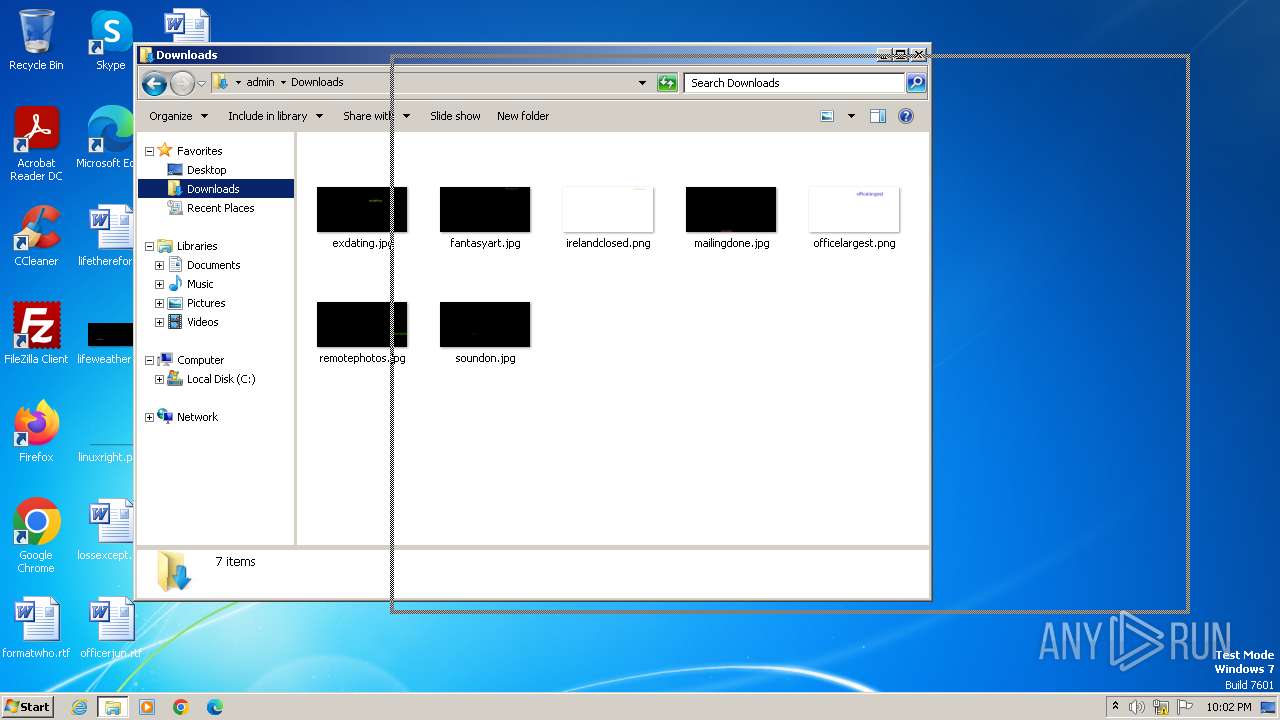Collapse the Libraries tree group
The image size is (1280, 720).
[x=149, y=246]
